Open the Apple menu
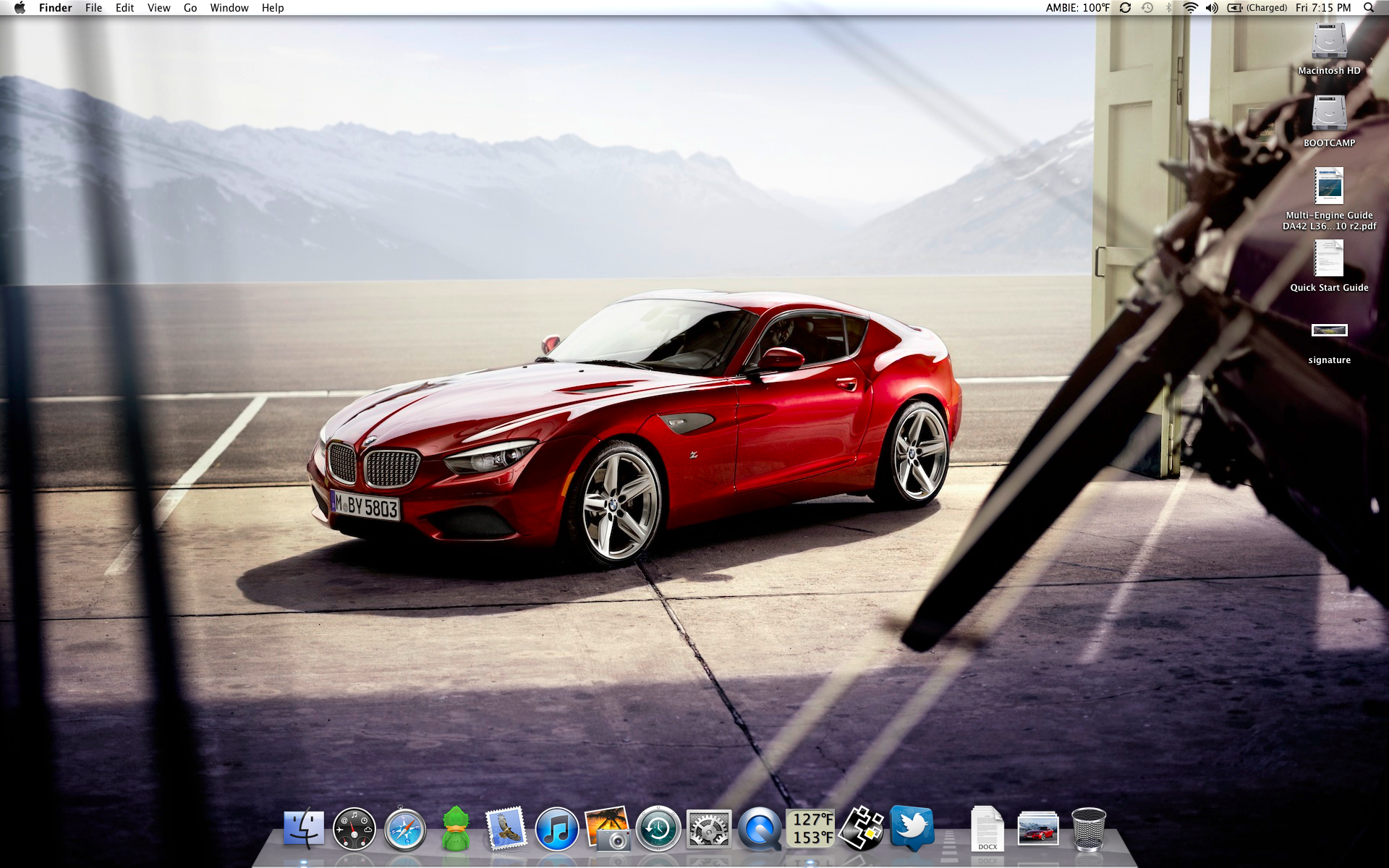Viewport: 1389px width, 868px height. (x=20, y=8)
